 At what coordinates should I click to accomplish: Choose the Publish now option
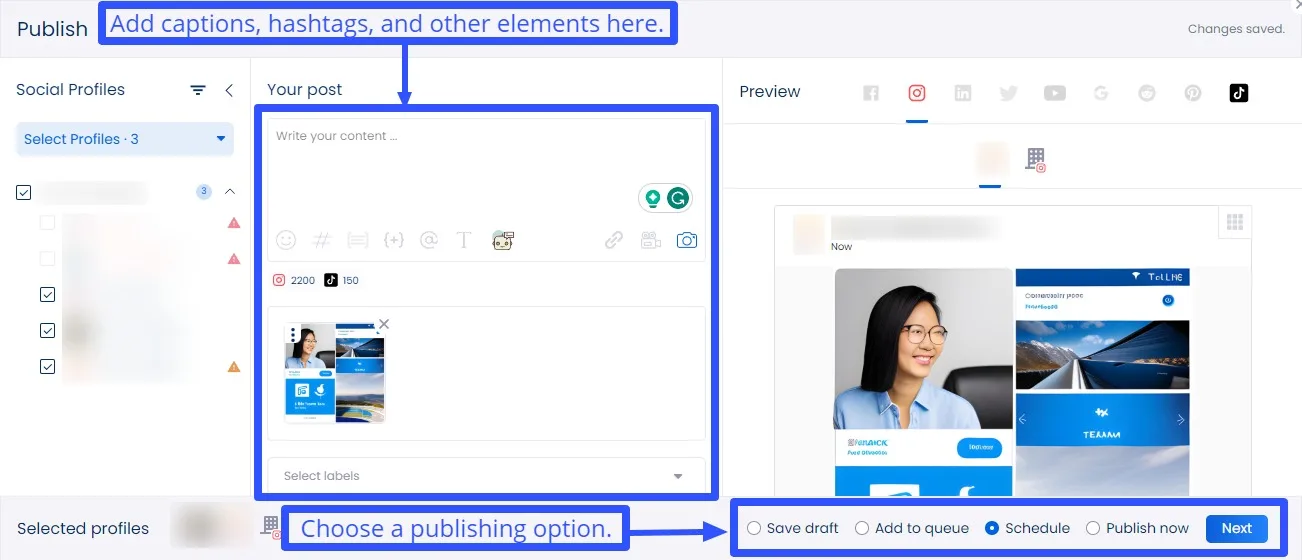tap(1093, 528)
